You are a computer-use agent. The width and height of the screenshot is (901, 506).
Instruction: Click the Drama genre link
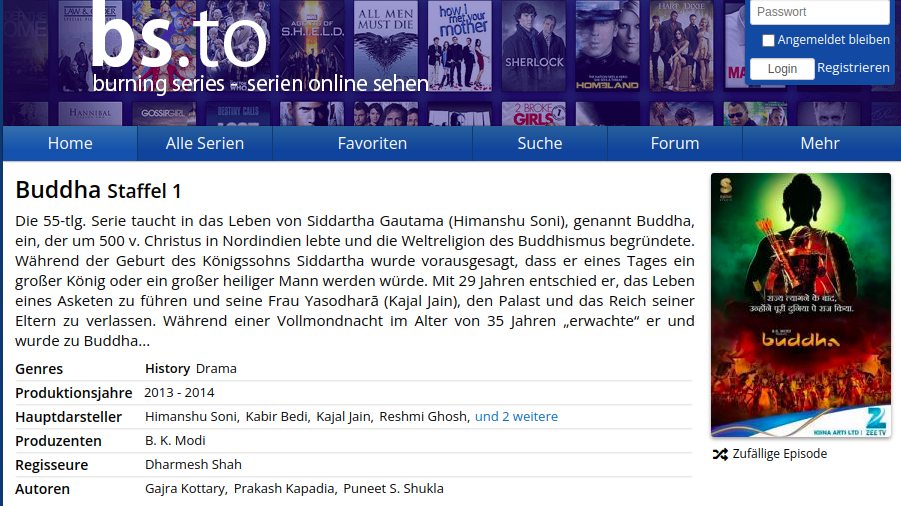pos(216,369)
